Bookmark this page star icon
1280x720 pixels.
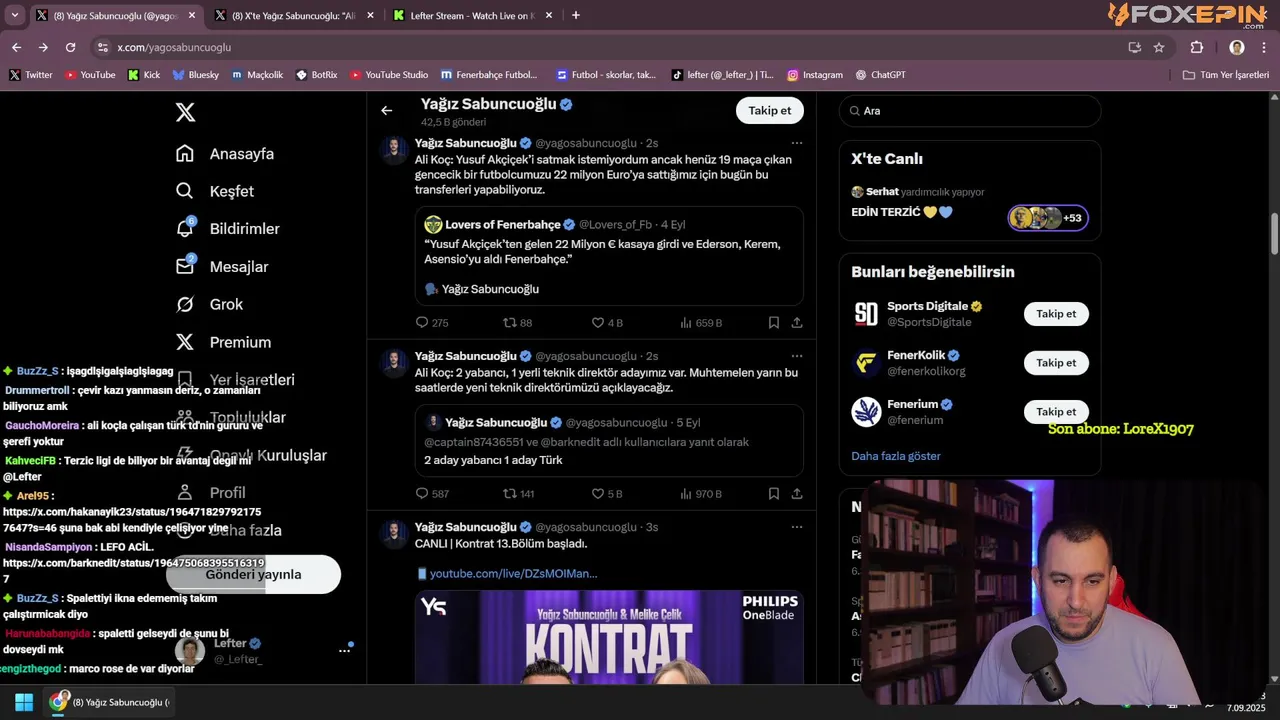point(1159,47)
